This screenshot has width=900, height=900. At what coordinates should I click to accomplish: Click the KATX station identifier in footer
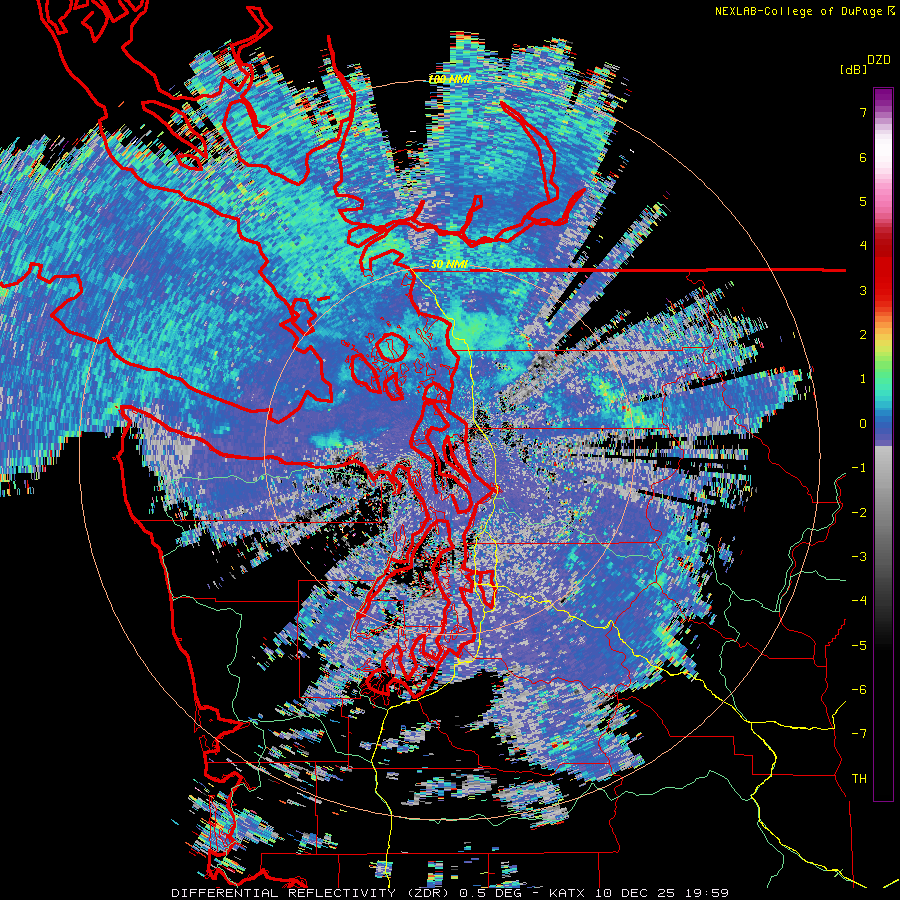[567, 893]
